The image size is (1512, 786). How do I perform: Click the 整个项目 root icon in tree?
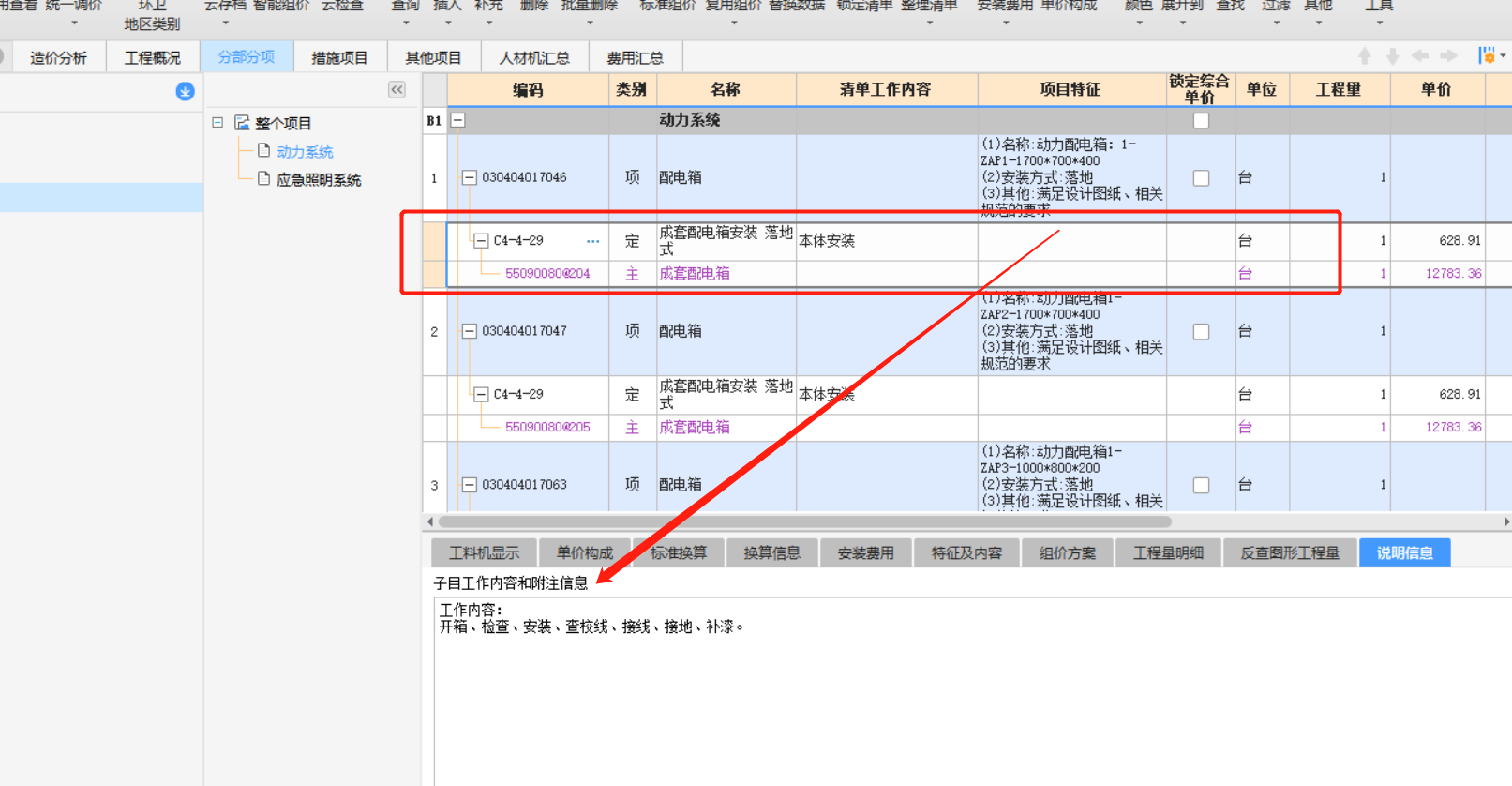[242, 123]
